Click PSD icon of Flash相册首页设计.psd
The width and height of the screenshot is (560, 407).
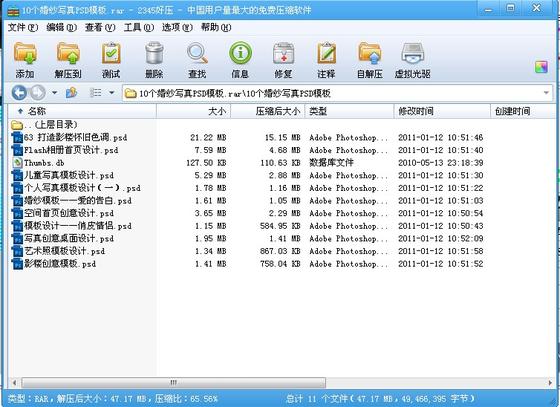pos(17,150)
